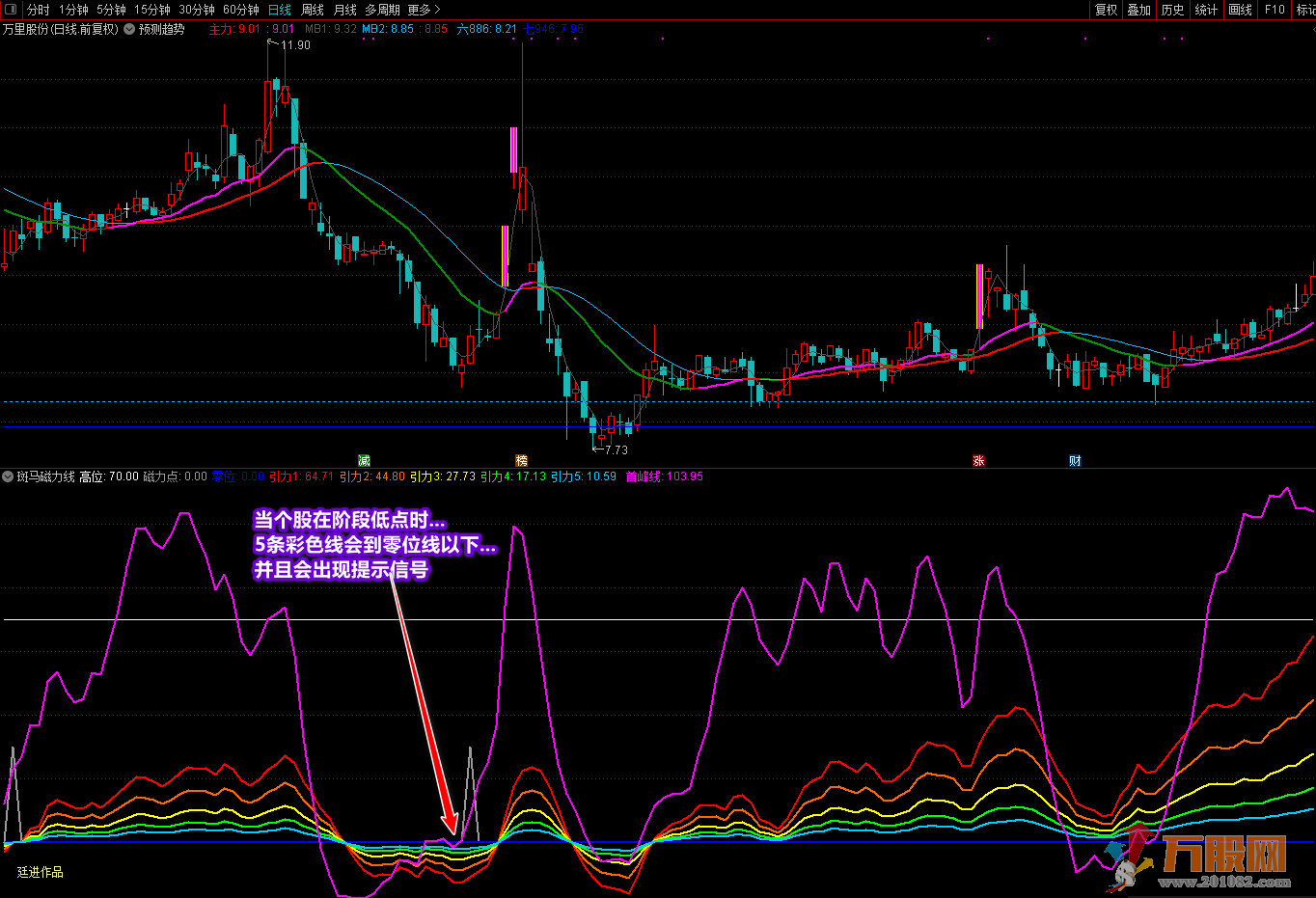The image size is (1316, 898).
Task: Open F10 company info
Action: (x=1275, y=10)
